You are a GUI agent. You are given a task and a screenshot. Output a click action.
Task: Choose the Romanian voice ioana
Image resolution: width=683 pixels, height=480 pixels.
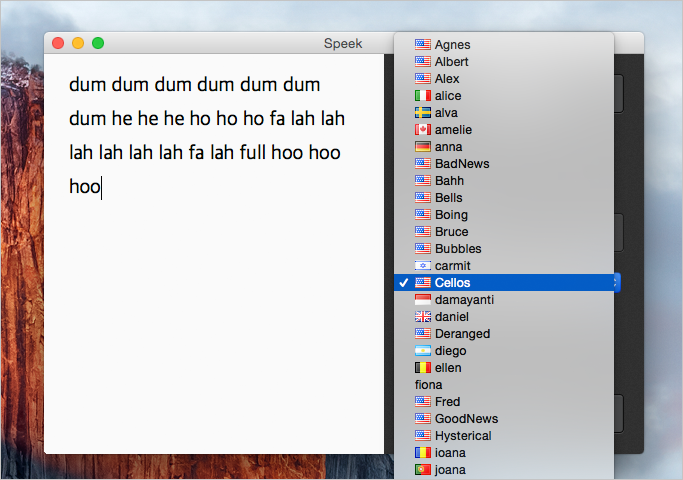pyautogui.click(x=504, y=452)
